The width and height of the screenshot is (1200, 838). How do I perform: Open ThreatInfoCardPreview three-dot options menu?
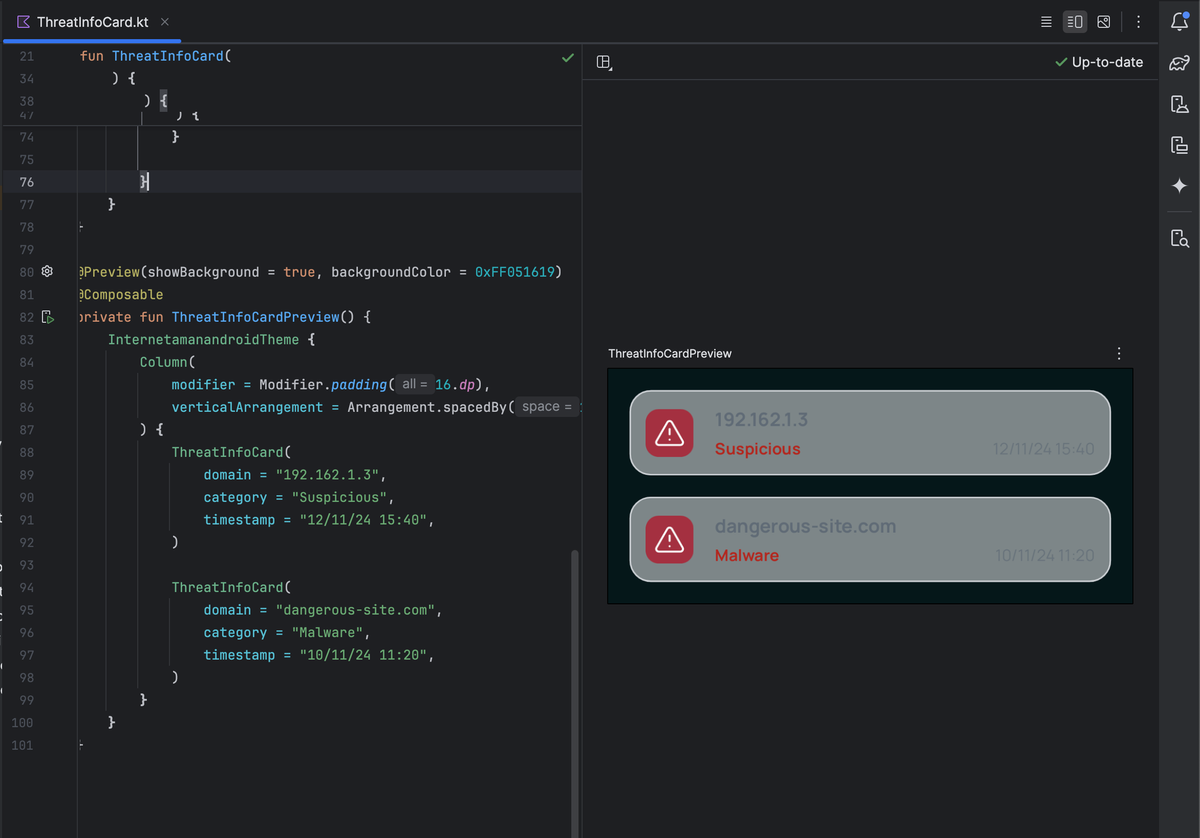point(1119,354)
